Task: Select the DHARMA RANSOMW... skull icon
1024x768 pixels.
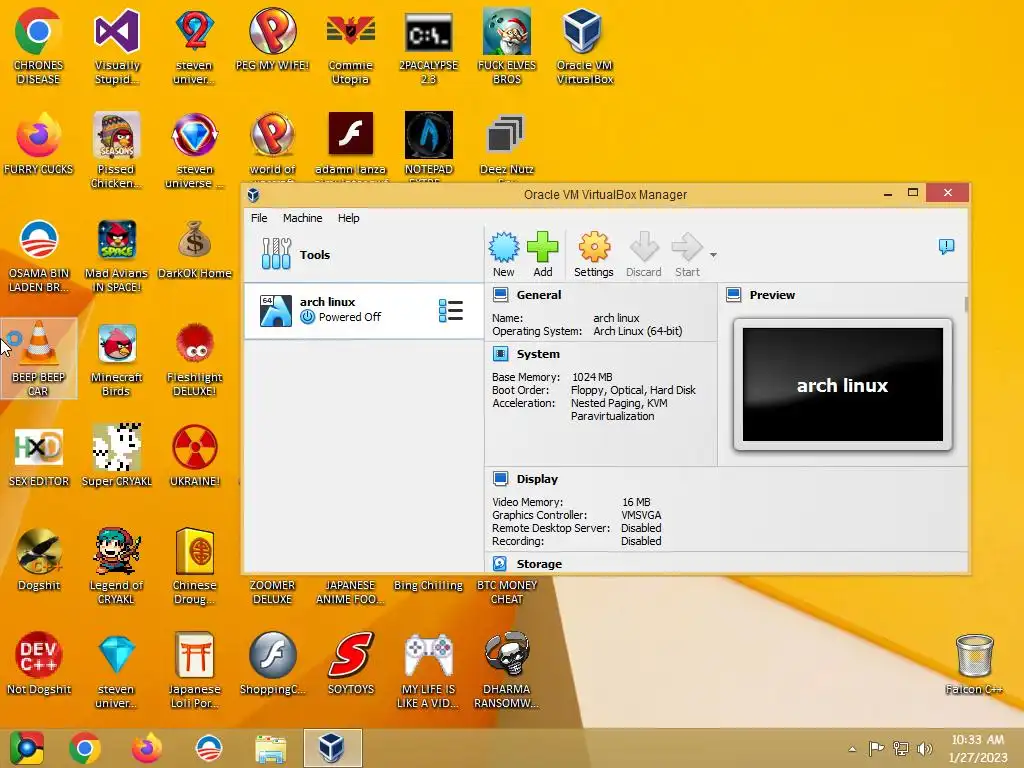Action: 506,670
